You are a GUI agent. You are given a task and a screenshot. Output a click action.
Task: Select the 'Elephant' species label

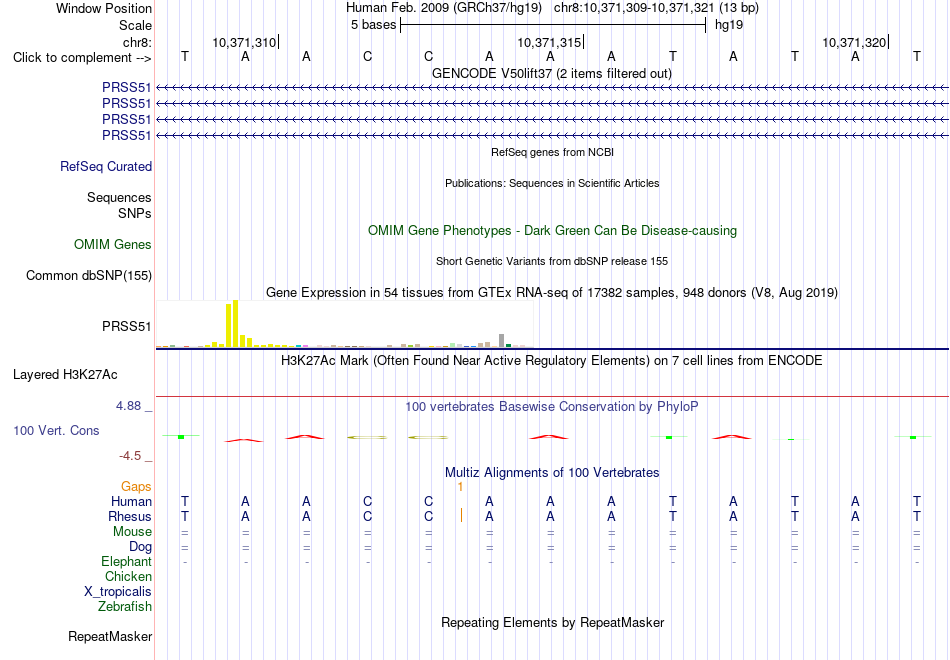[127, 562]
